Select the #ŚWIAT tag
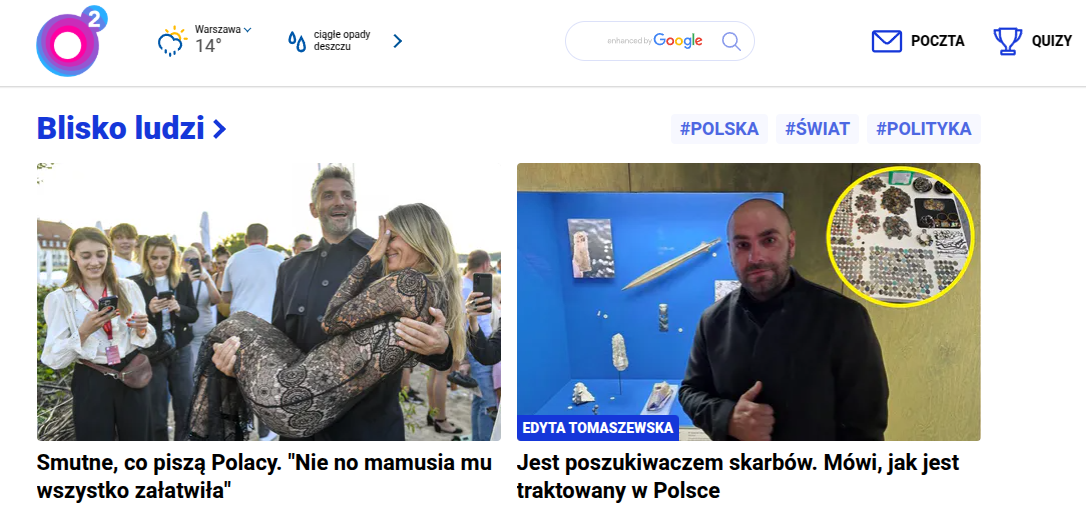Screen dimensions: 1086x511 click(x=817, y=129)
